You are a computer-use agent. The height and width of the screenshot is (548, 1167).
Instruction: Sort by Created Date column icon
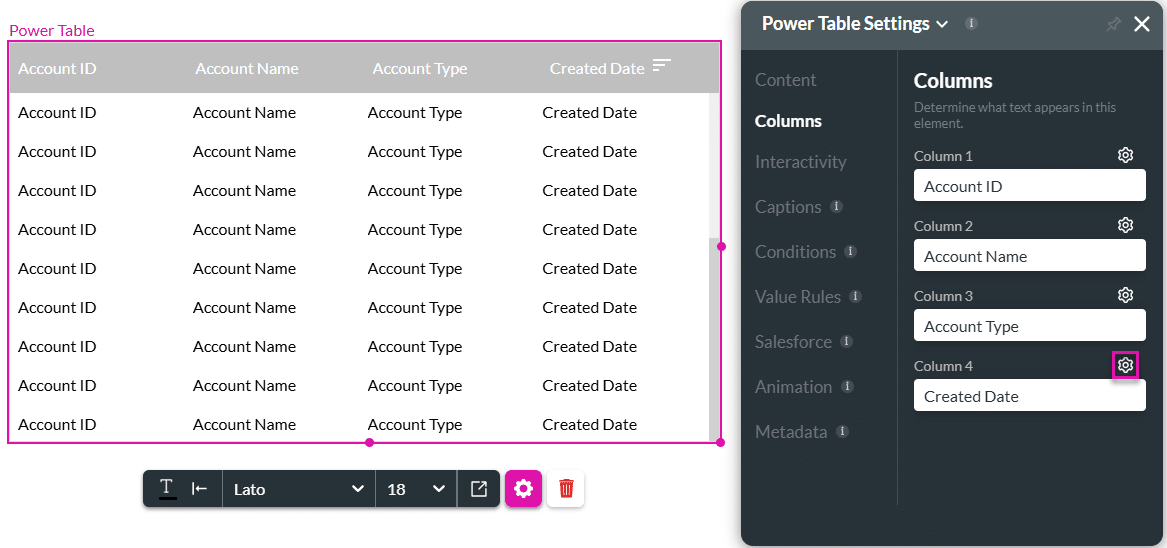tap(661, 66)
